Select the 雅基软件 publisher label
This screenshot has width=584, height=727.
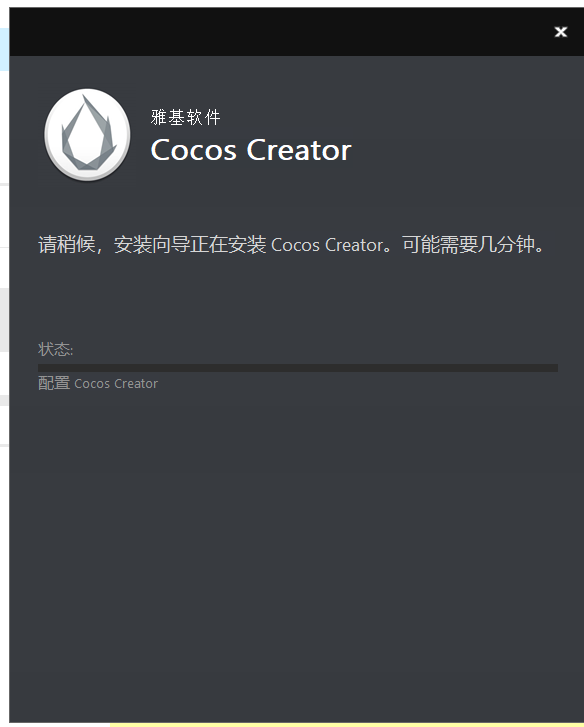(185, 117)
